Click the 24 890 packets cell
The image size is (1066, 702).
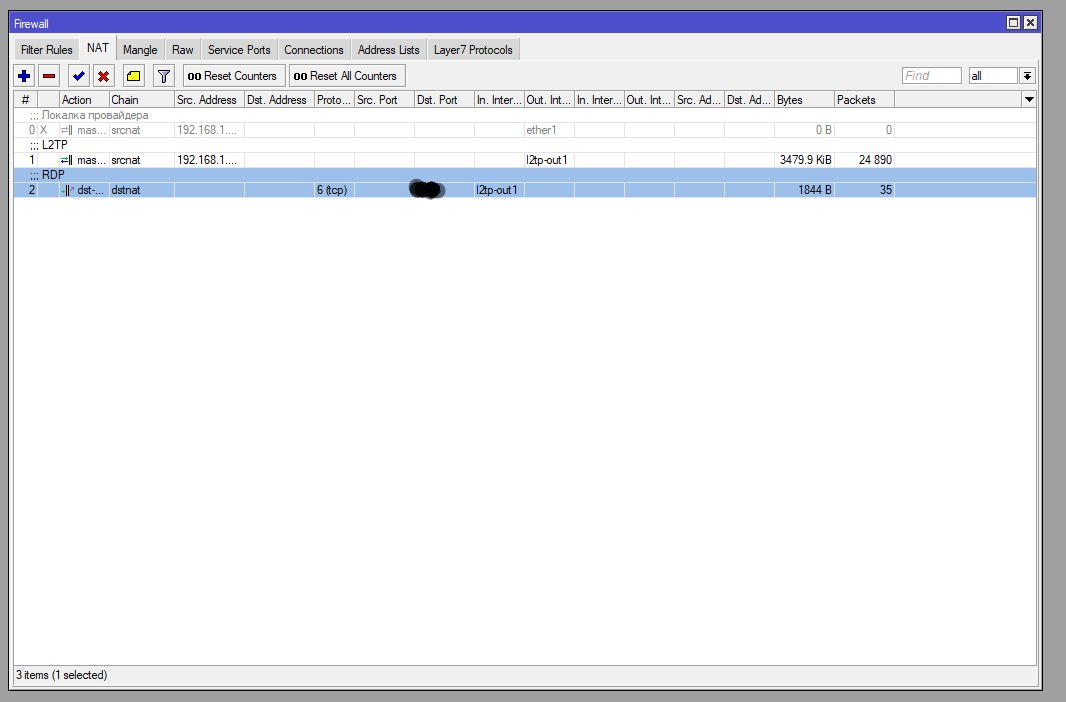(x=864, y=160)
